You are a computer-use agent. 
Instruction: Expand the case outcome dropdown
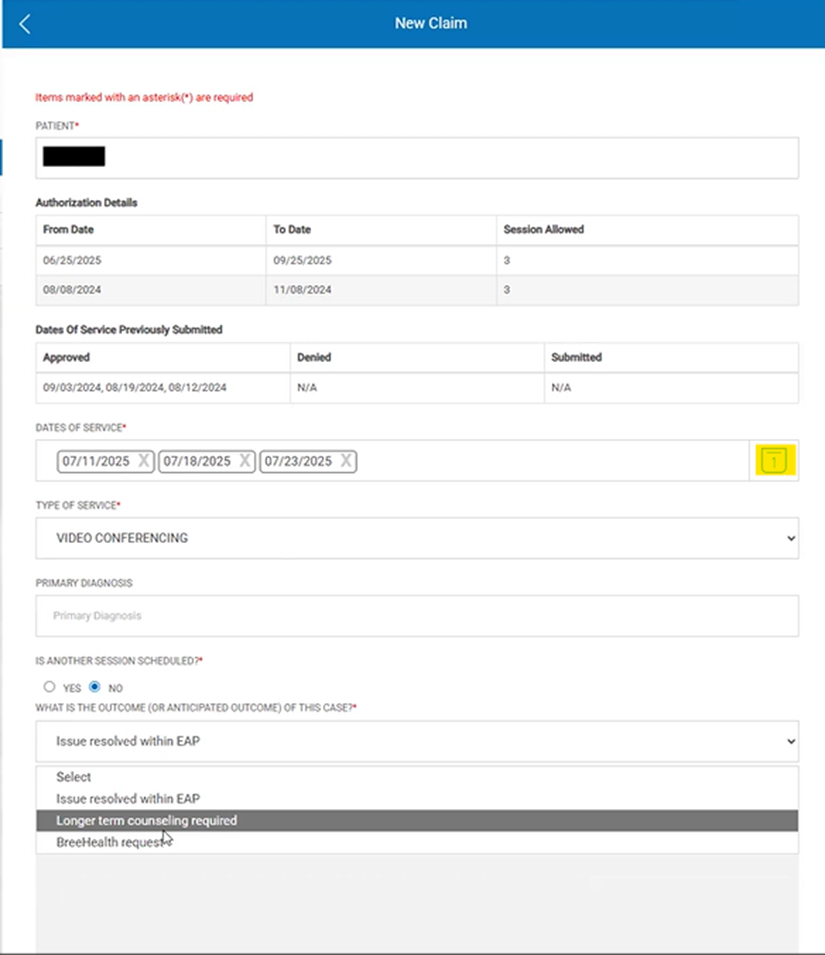[x=417, y=742]
